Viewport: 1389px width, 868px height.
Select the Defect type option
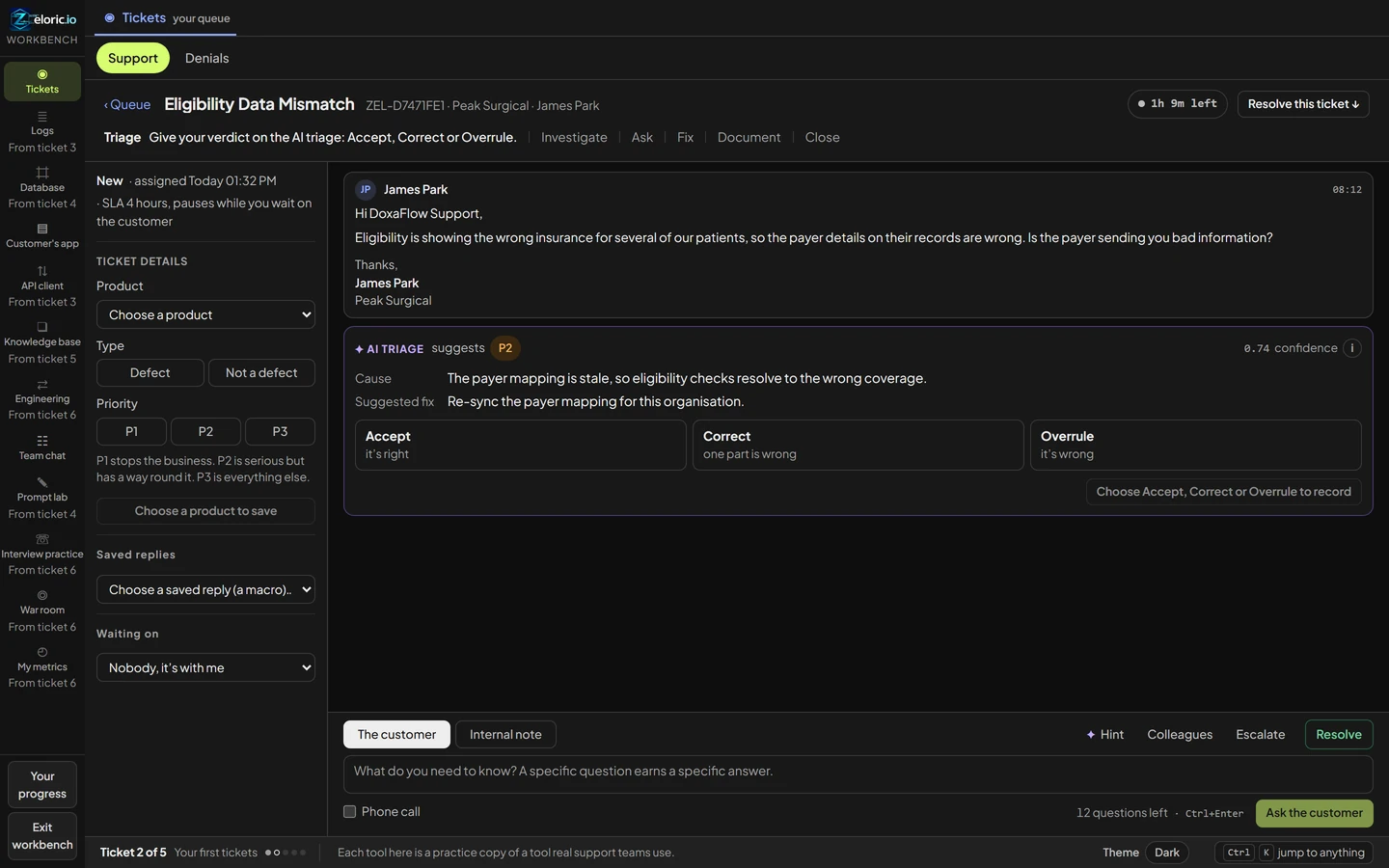150,373
